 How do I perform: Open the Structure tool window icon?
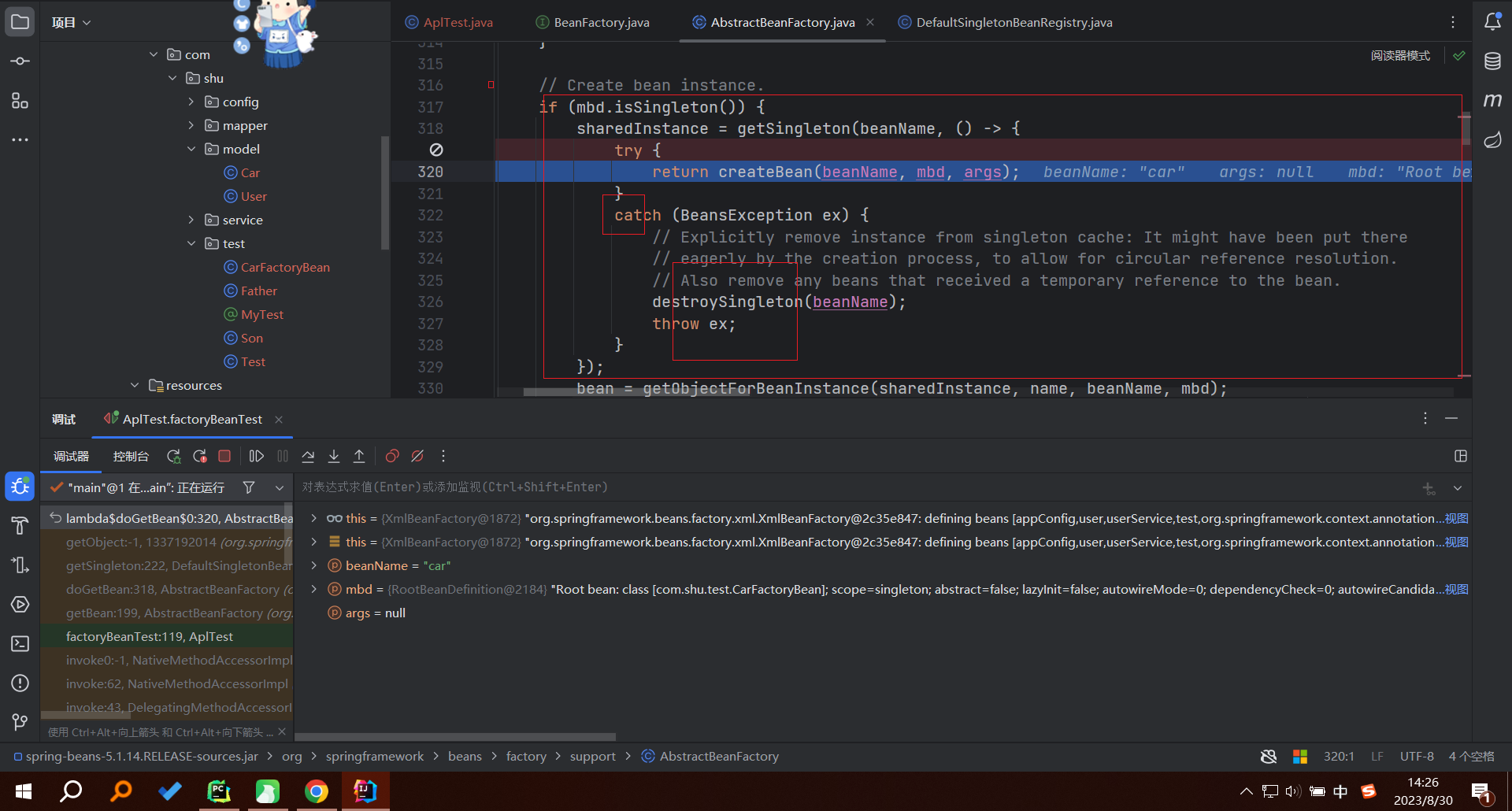[x=20, y=101]
